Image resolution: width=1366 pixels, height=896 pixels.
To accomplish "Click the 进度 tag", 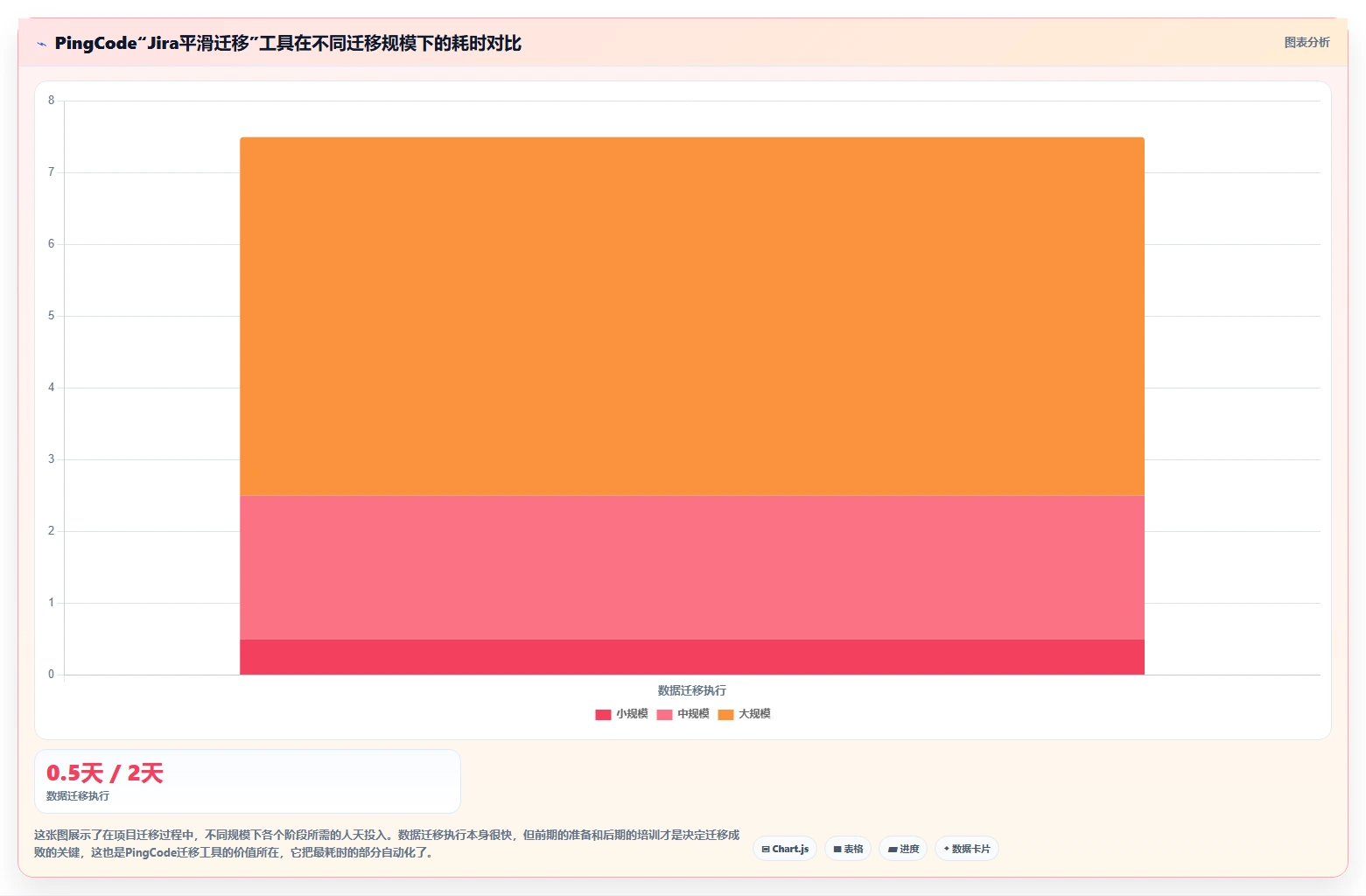I will (x=903, y=849).
